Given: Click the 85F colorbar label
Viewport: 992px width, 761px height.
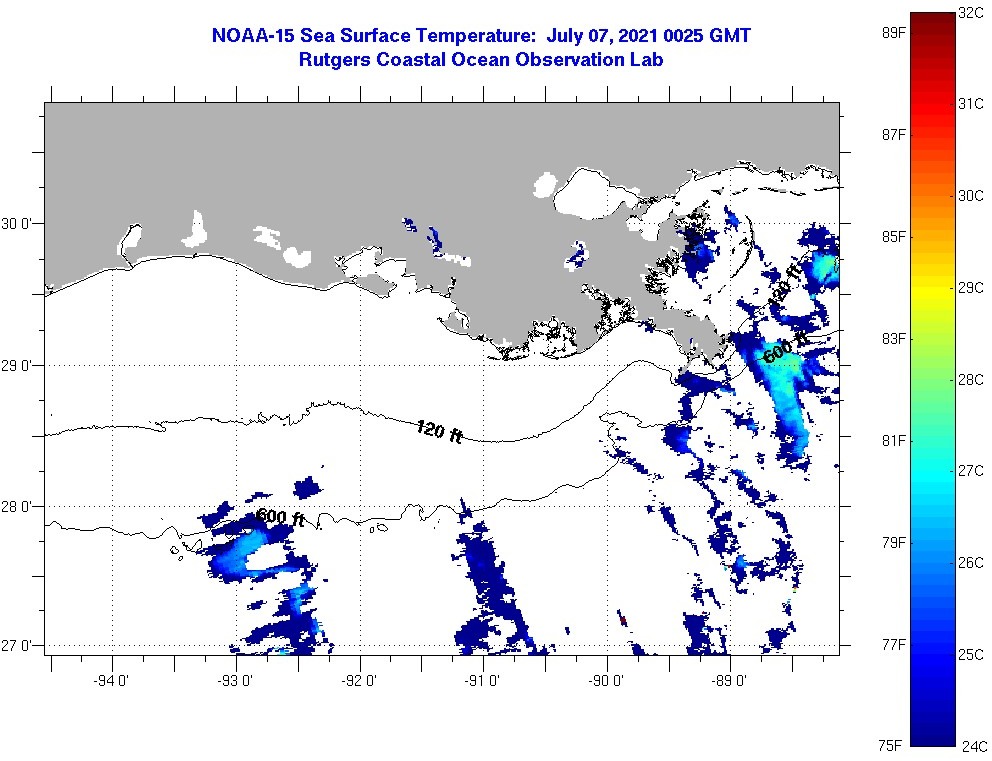Looking at the screenshot, I should click(894, 237).
